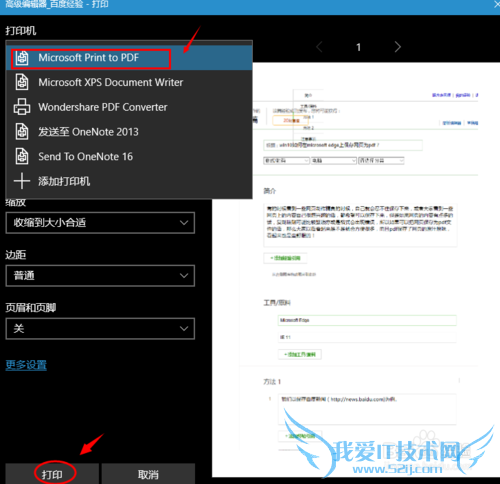The height and width of the screenshot is (484, 500).
Task: Click 添加打印机 to add printer
Action: 129,181
